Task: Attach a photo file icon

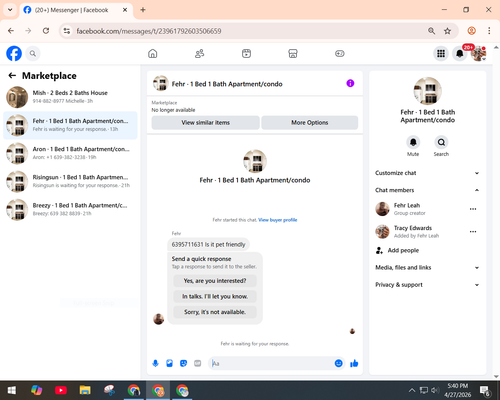Action: (169, 363)
